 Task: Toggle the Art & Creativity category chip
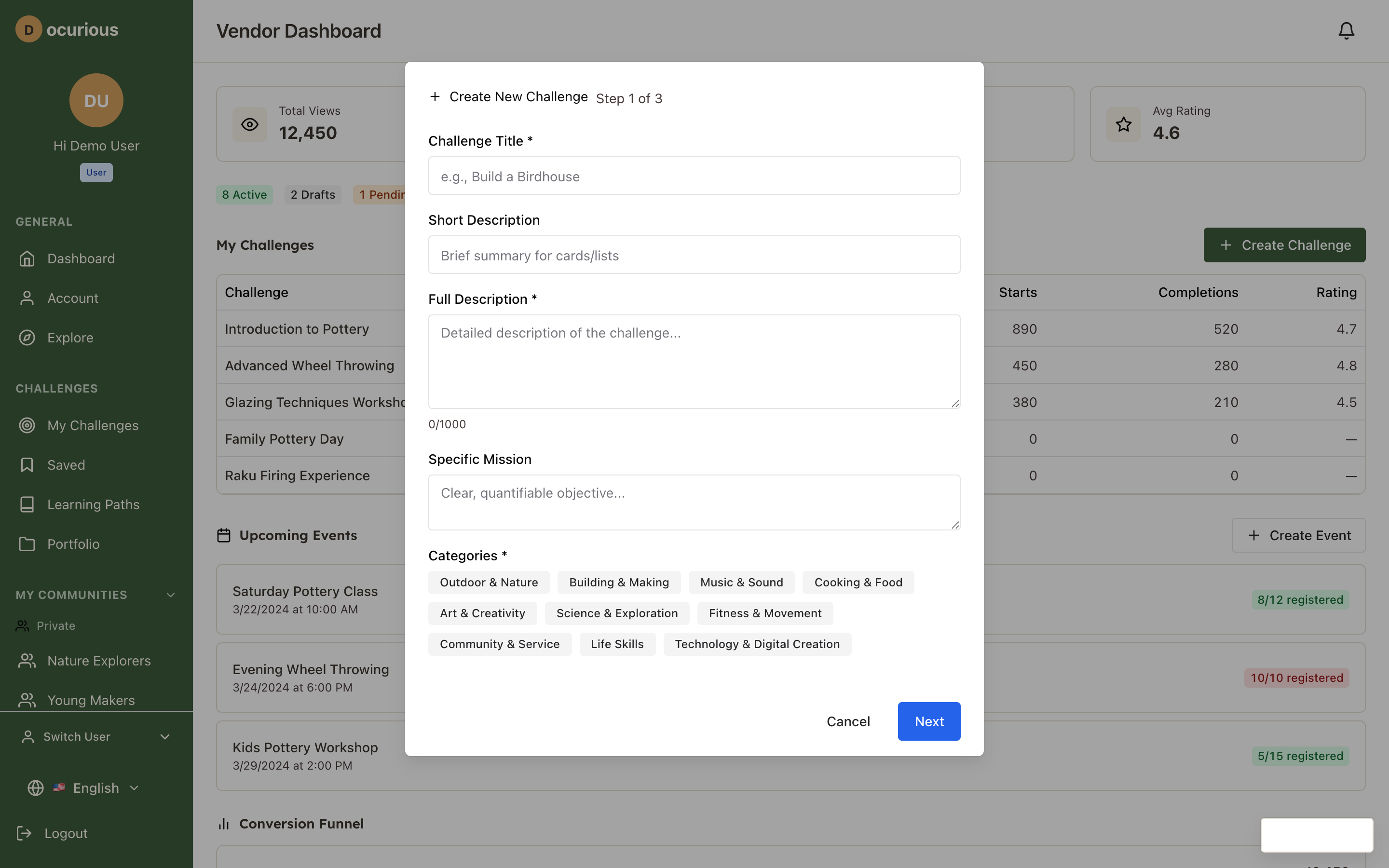point(482,612)
